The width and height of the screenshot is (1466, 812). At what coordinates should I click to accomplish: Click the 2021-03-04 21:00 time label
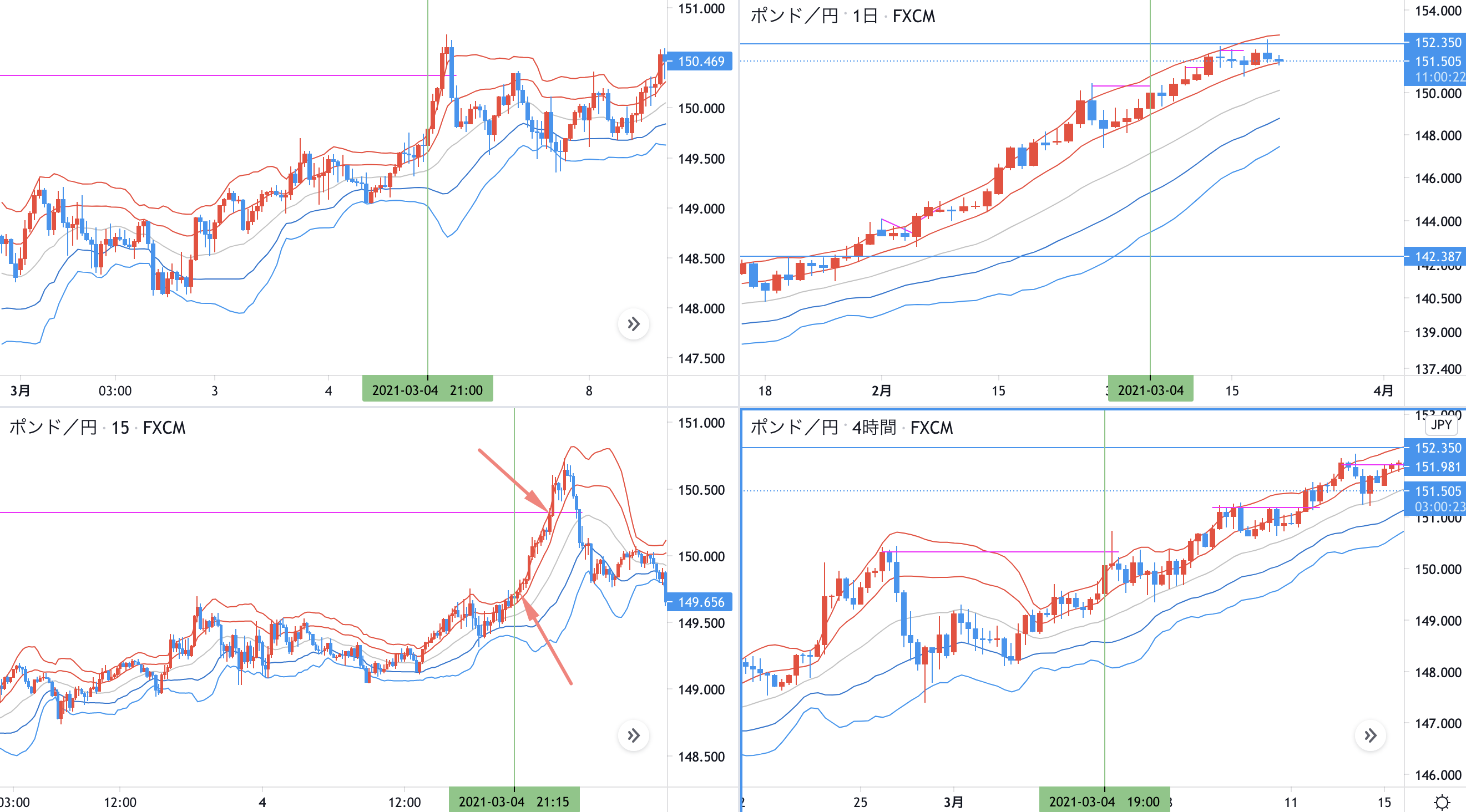(427, 390)
